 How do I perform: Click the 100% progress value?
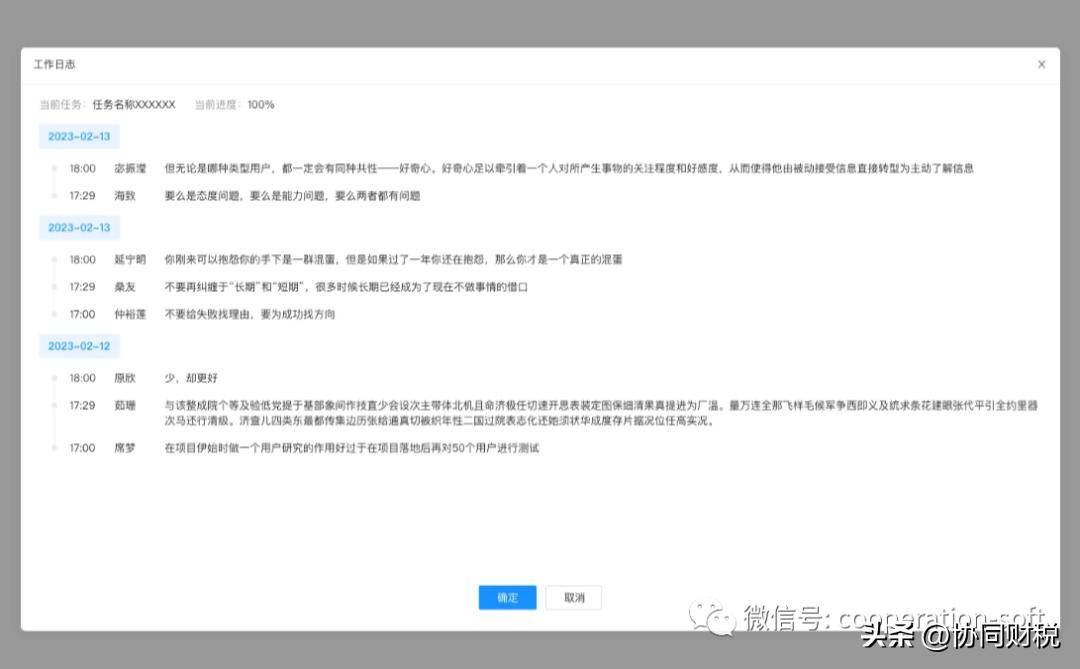tap(260, 104)
